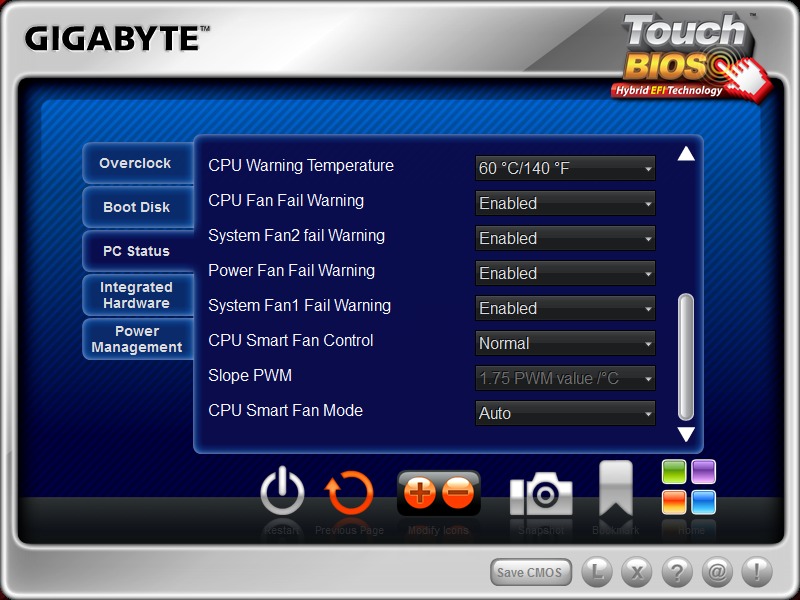Click the CPU Smart Fan Control label
The image size is (800, 600).
pos(291,340)
